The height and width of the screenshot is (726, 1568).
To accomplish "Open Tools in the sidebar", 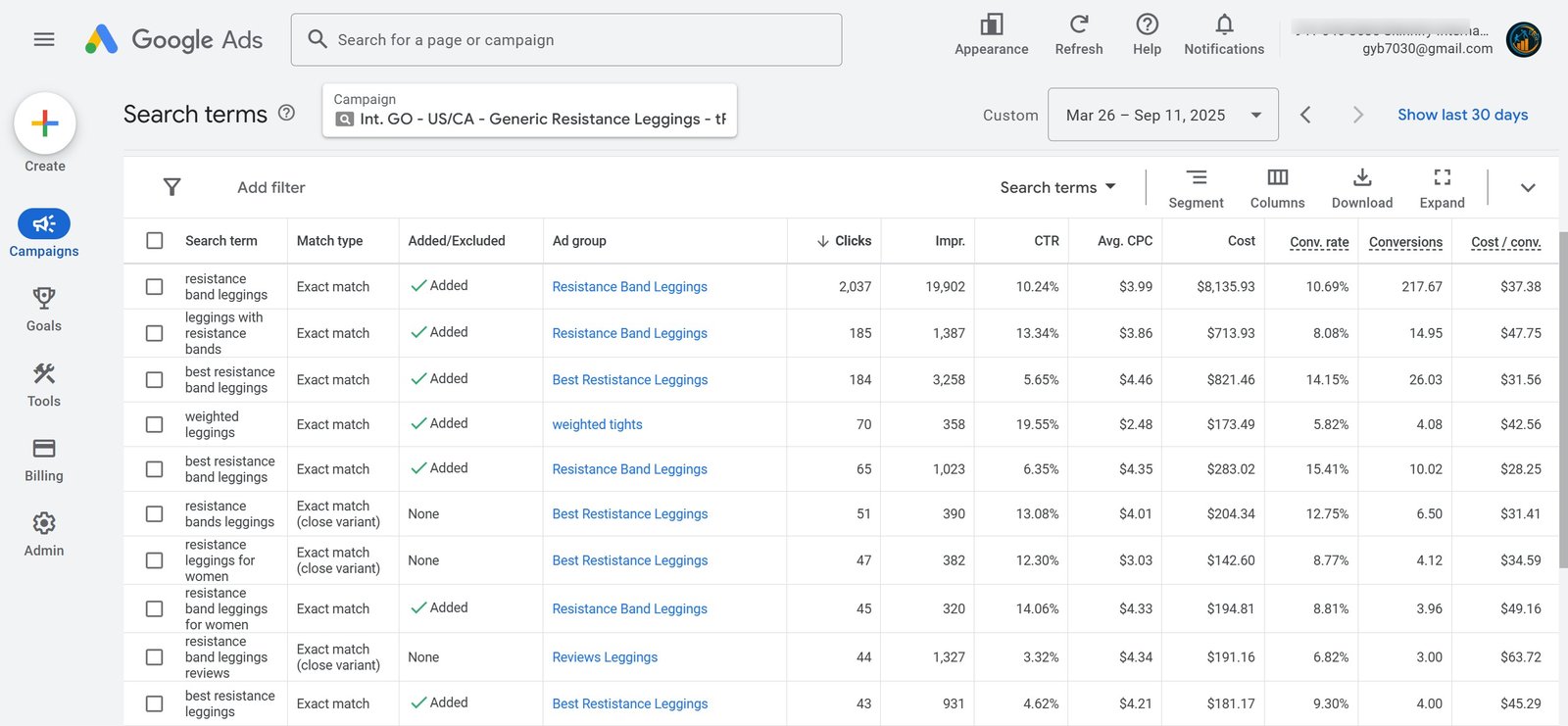I will point(44,384).
